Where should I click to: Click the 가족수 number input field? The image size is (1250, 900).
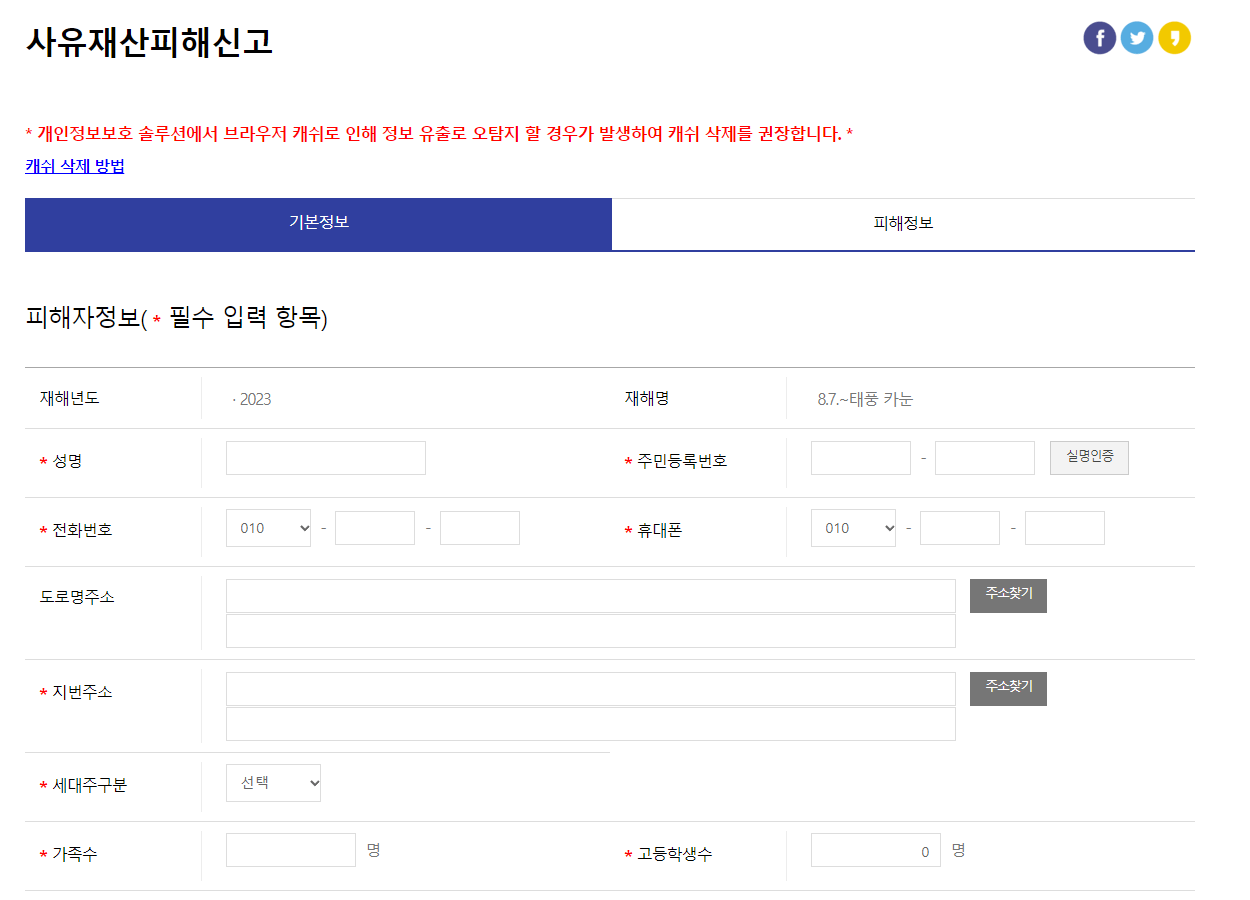290,849
